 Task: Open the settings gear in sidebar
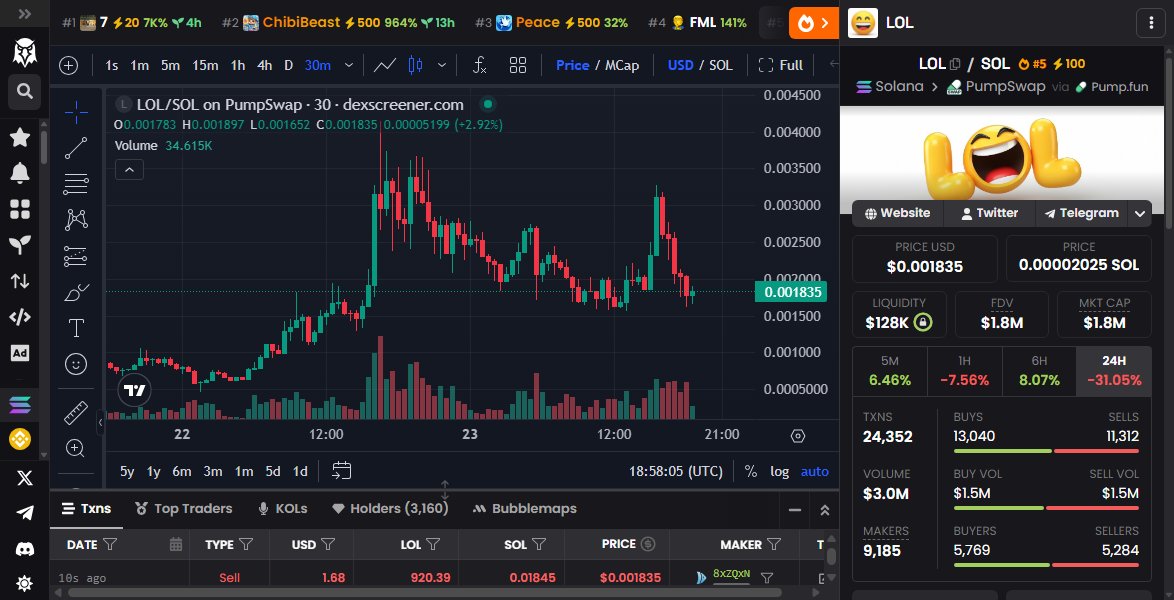tap(25, 584)
